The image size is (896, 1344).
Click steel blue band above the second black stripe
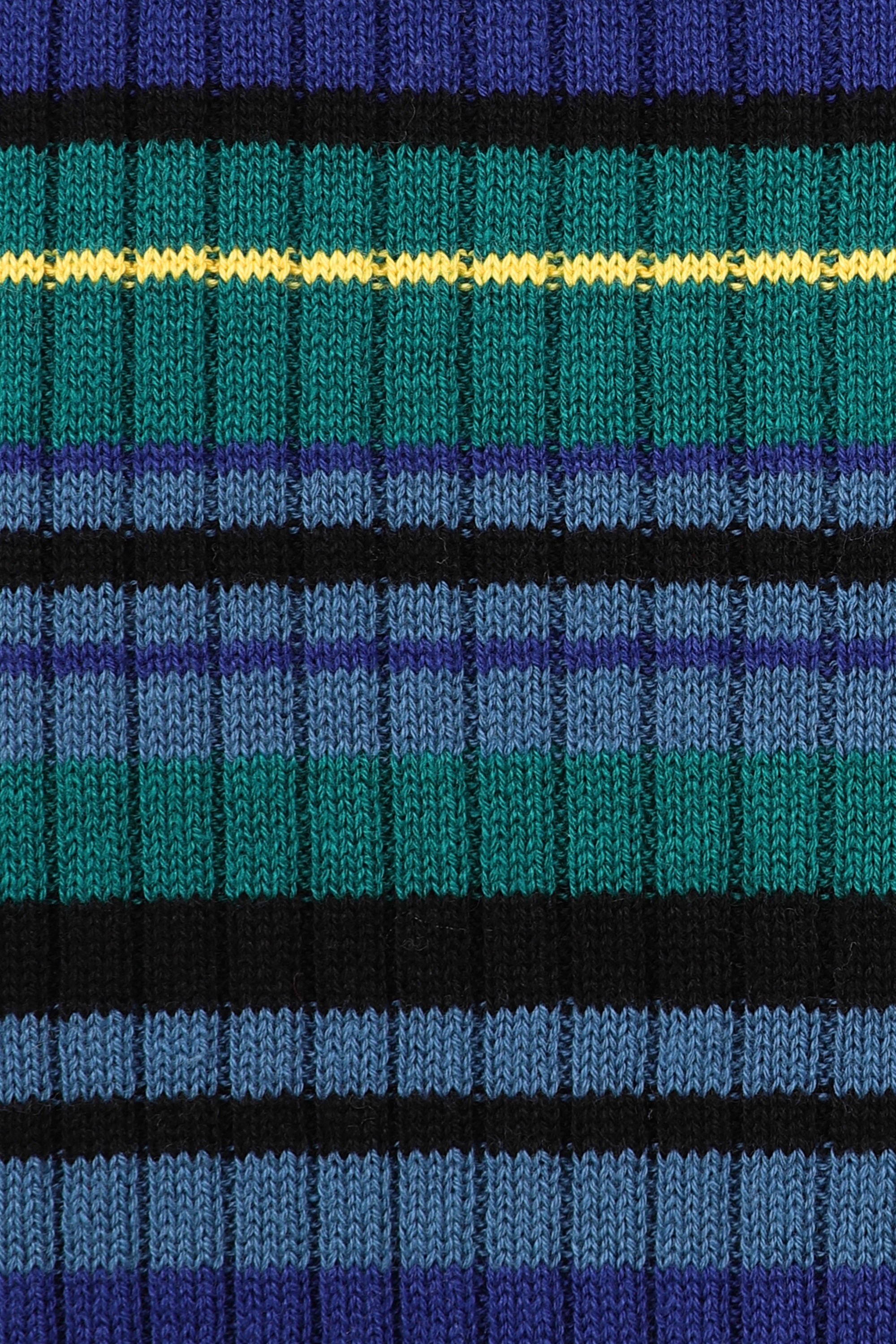448,497
